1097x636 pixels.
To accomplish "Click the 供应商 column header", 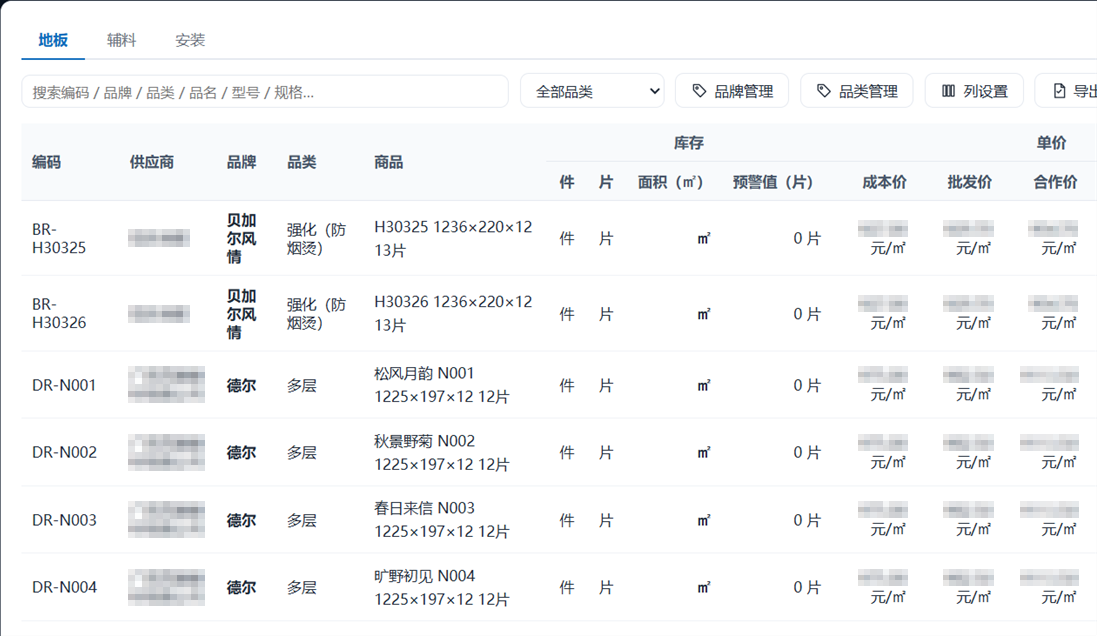I will [152, 162].
